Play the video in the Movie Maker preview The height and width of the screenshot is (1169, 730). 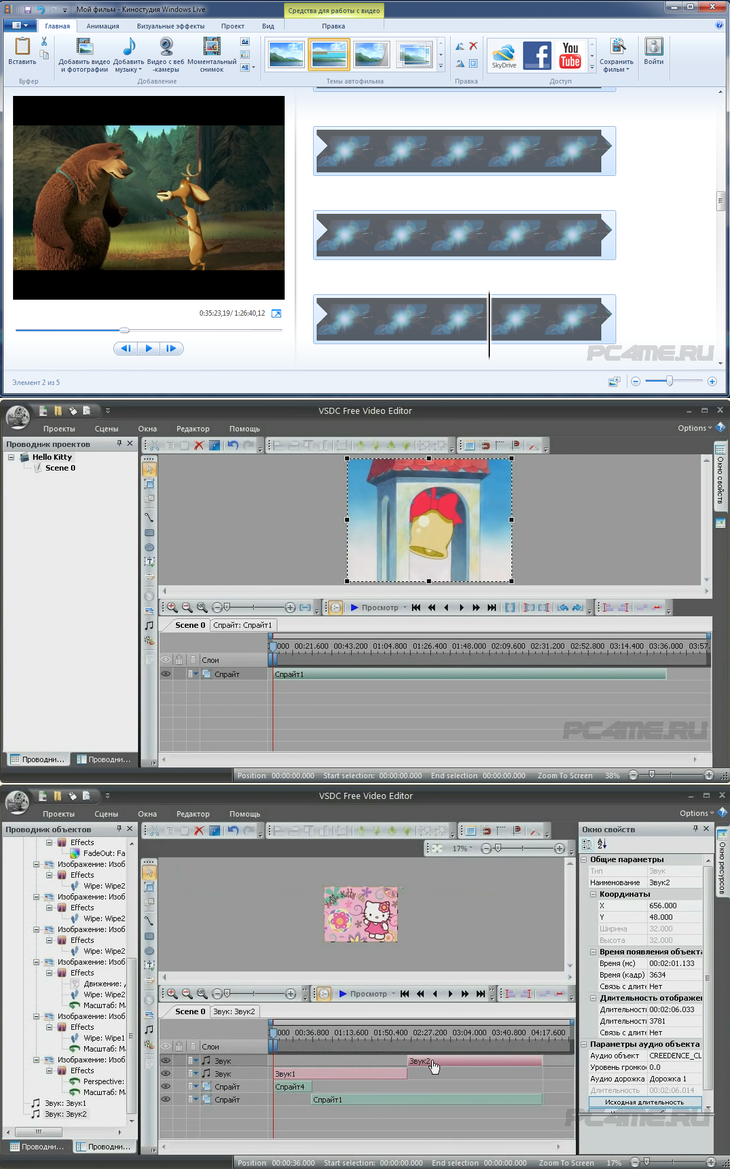point(148,348)
